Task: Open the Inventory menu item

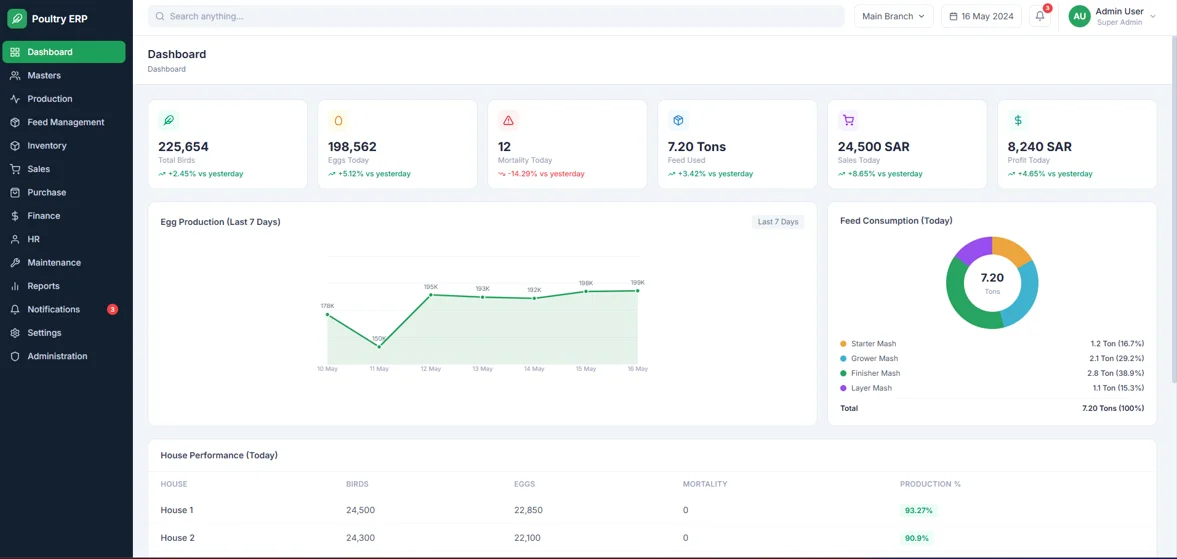Action: tap(64, 146)
